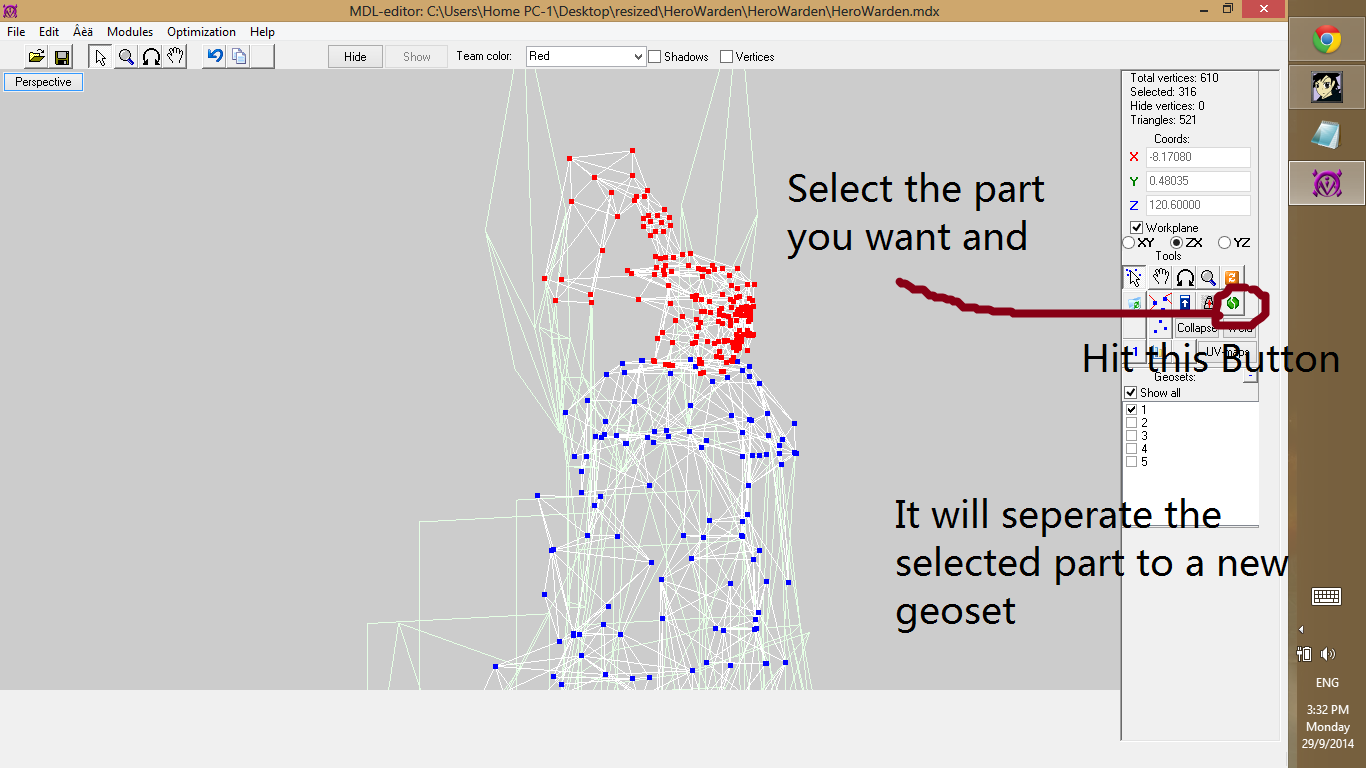Select the arrow pointer tool in top toolbar
Viewport: 1366px width, 768px height.
[101, 57]
